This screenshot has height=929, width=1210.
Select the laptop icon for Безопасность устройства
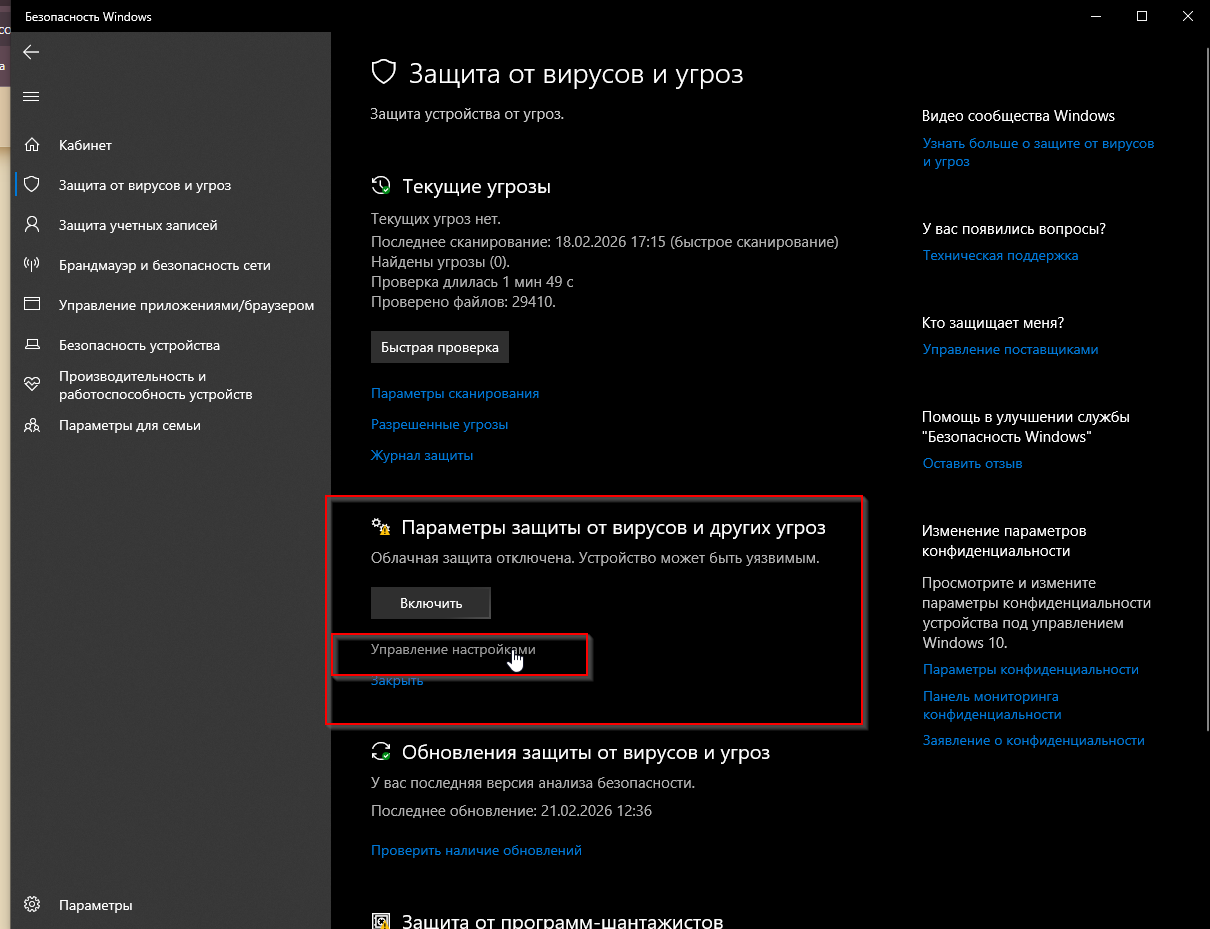(x=31, y=345)
